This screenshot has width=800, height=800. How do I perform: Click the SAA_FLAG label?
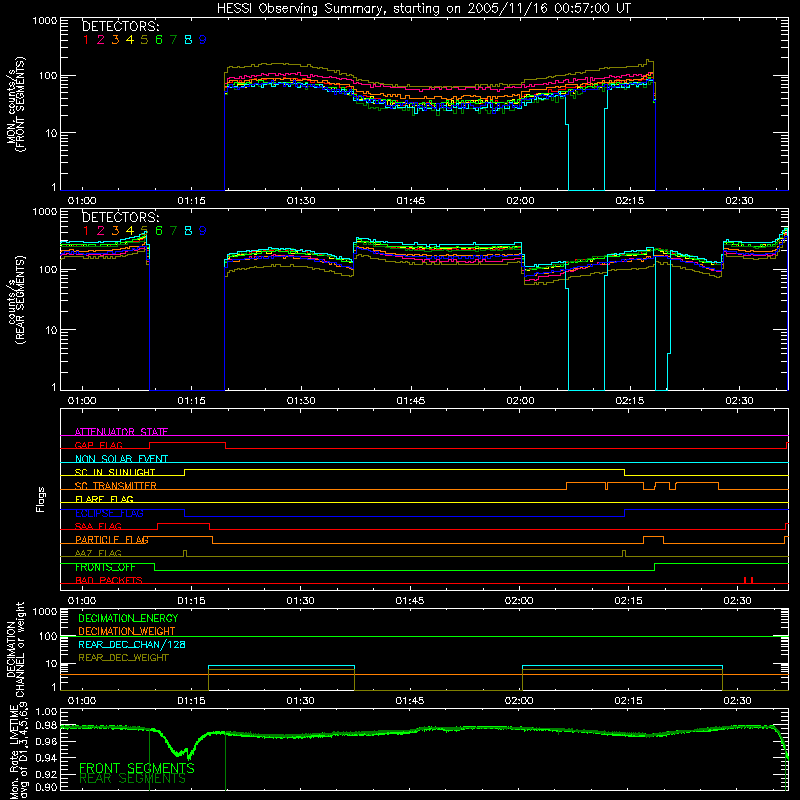98,527
